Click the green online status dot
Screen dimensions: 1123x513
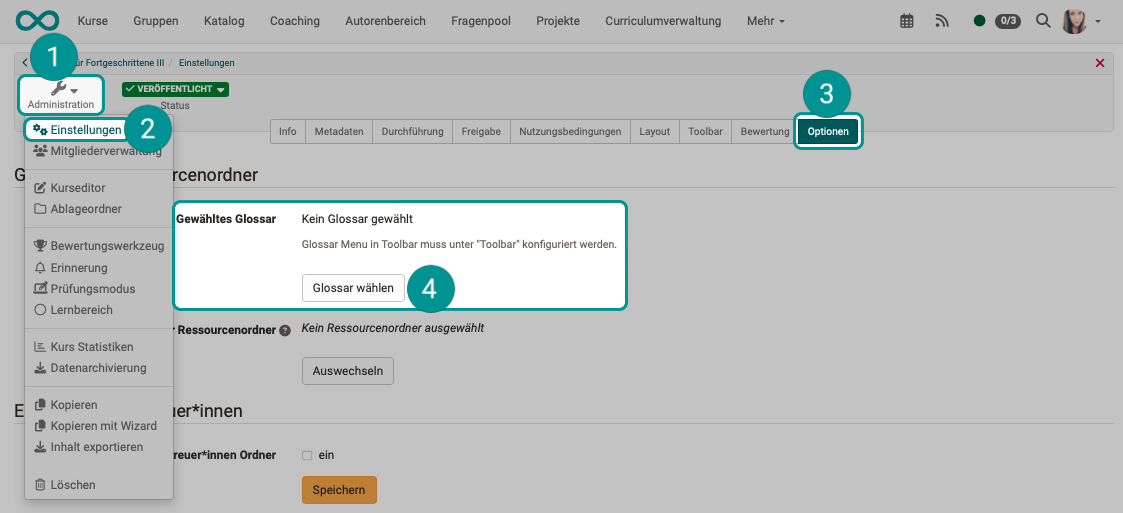coord(979,21)
